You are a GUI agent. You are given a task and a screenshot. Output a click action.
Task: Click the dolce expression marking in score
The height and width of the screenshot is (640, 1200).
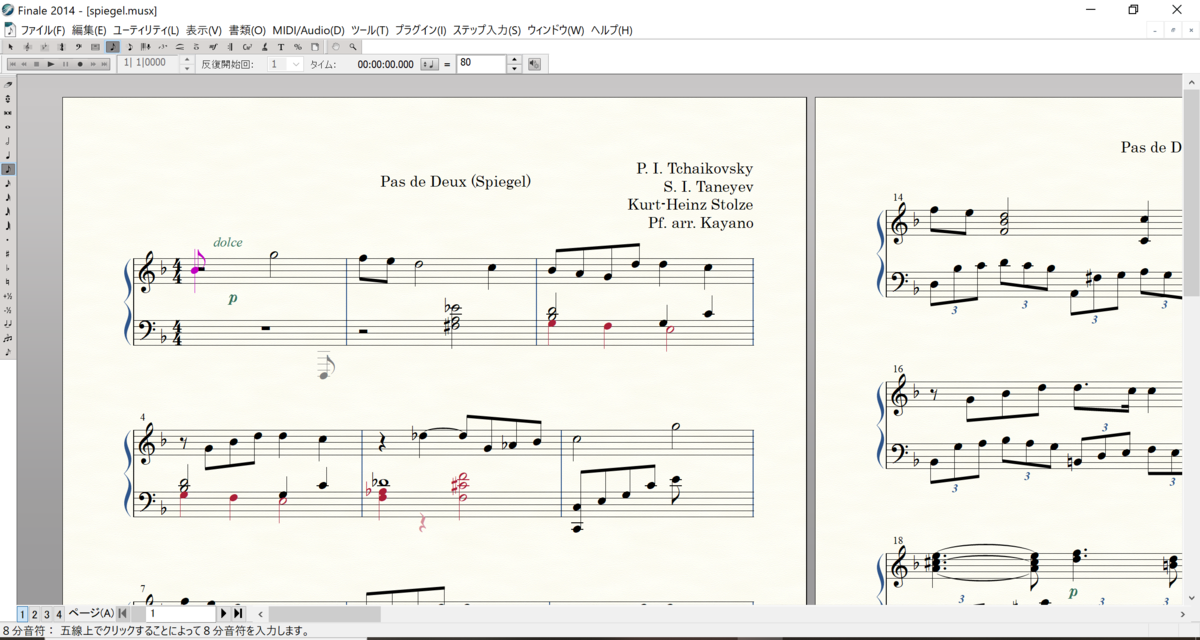pos(228,242)
